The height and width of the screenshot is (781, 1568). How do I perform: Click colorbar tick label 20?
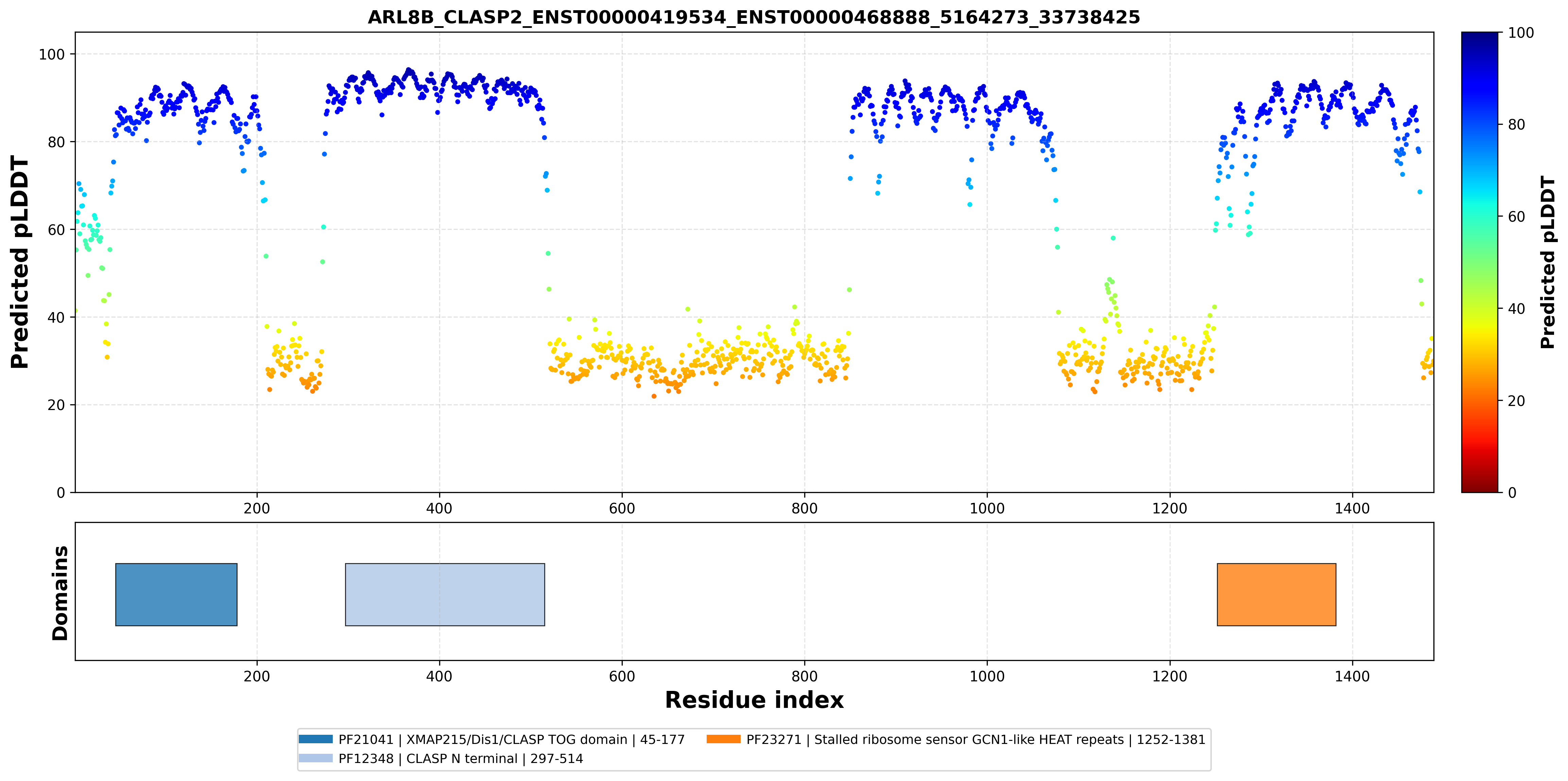(1516, 401)
